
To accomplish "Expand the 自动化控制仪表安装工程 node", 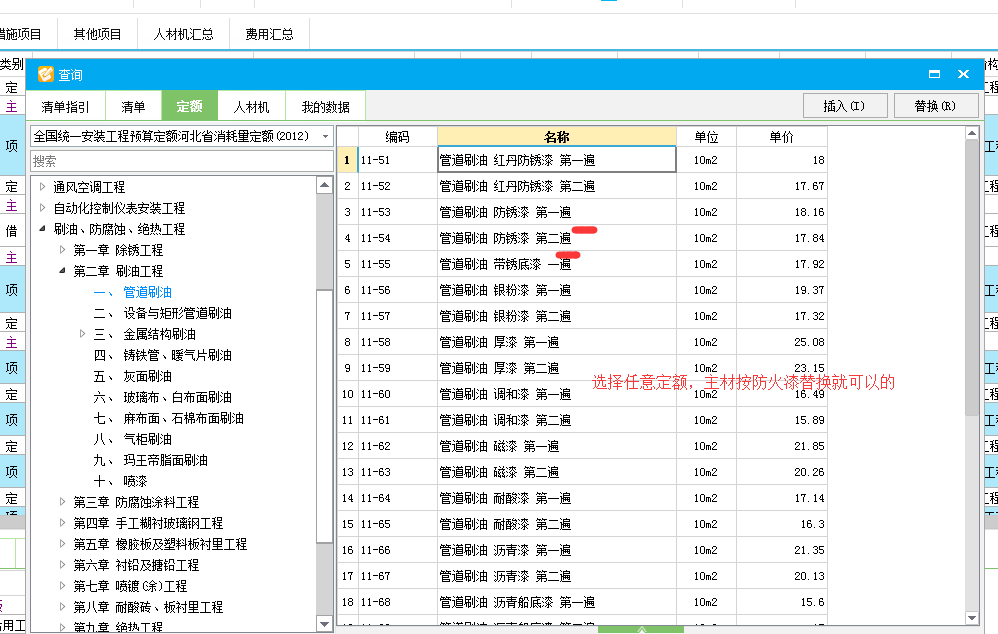I will 43,208.
